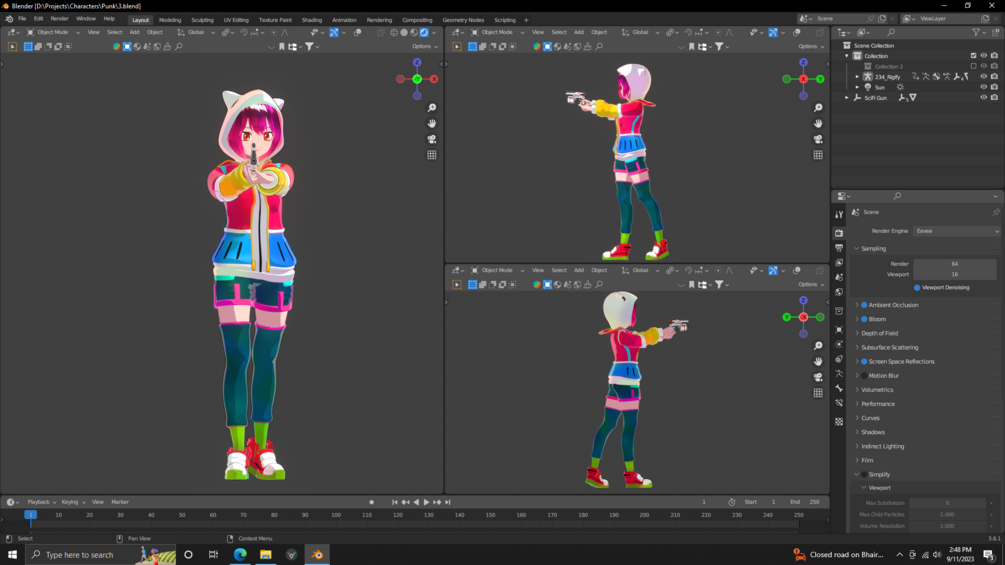Viewport: 1005px width, 565px height.
Task: Toggle camera view icon in left viewport
Action: (432, 139)
